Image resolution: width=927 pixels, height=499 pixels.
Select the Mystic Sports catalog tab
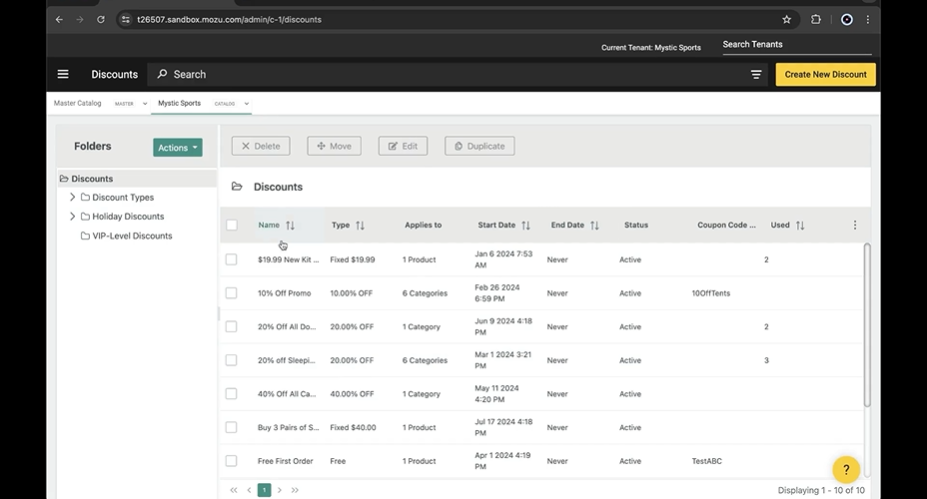coord(179,103)
